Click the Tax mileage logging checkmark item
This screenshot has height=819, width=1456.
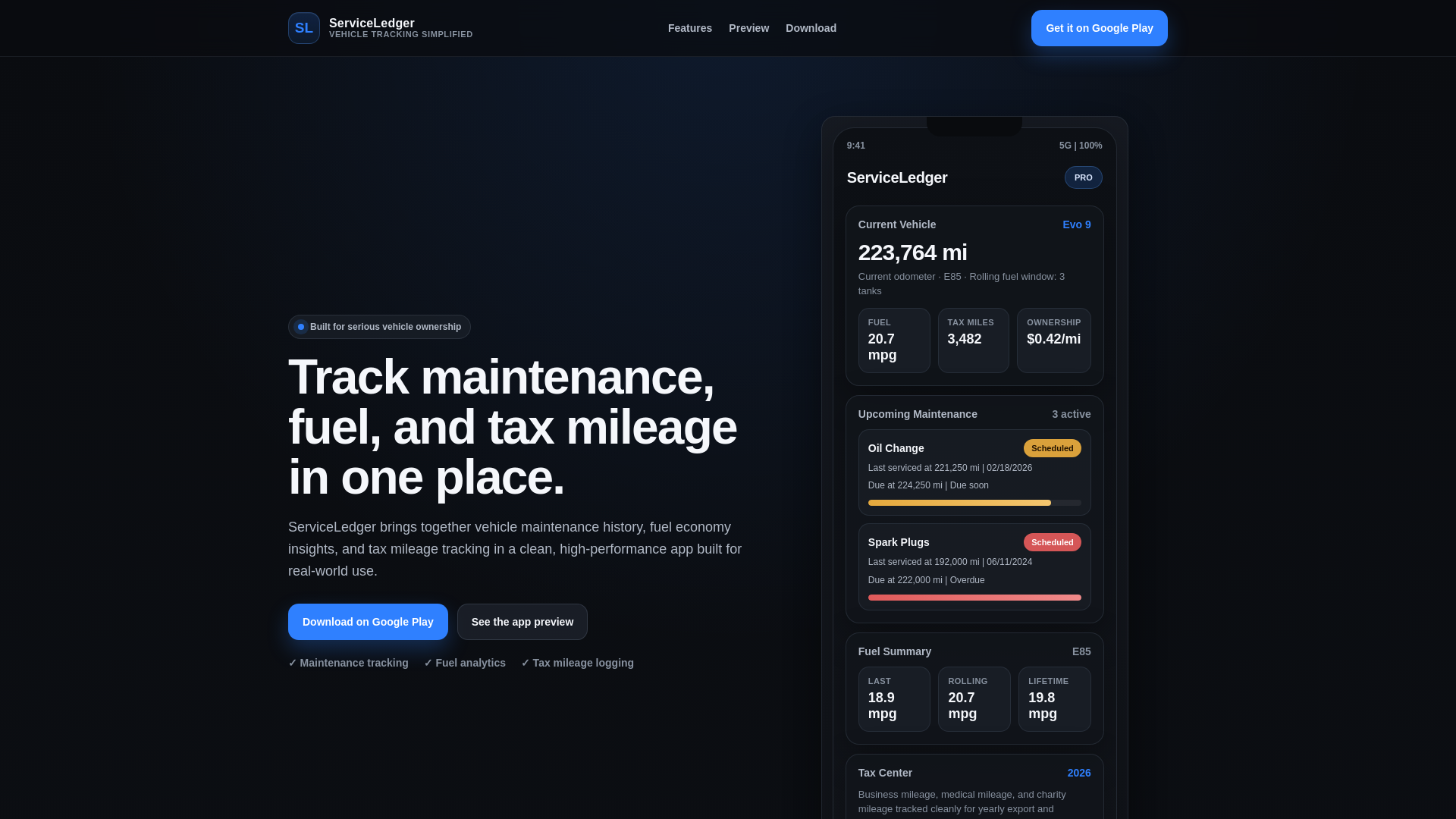[x=577, y=663]
